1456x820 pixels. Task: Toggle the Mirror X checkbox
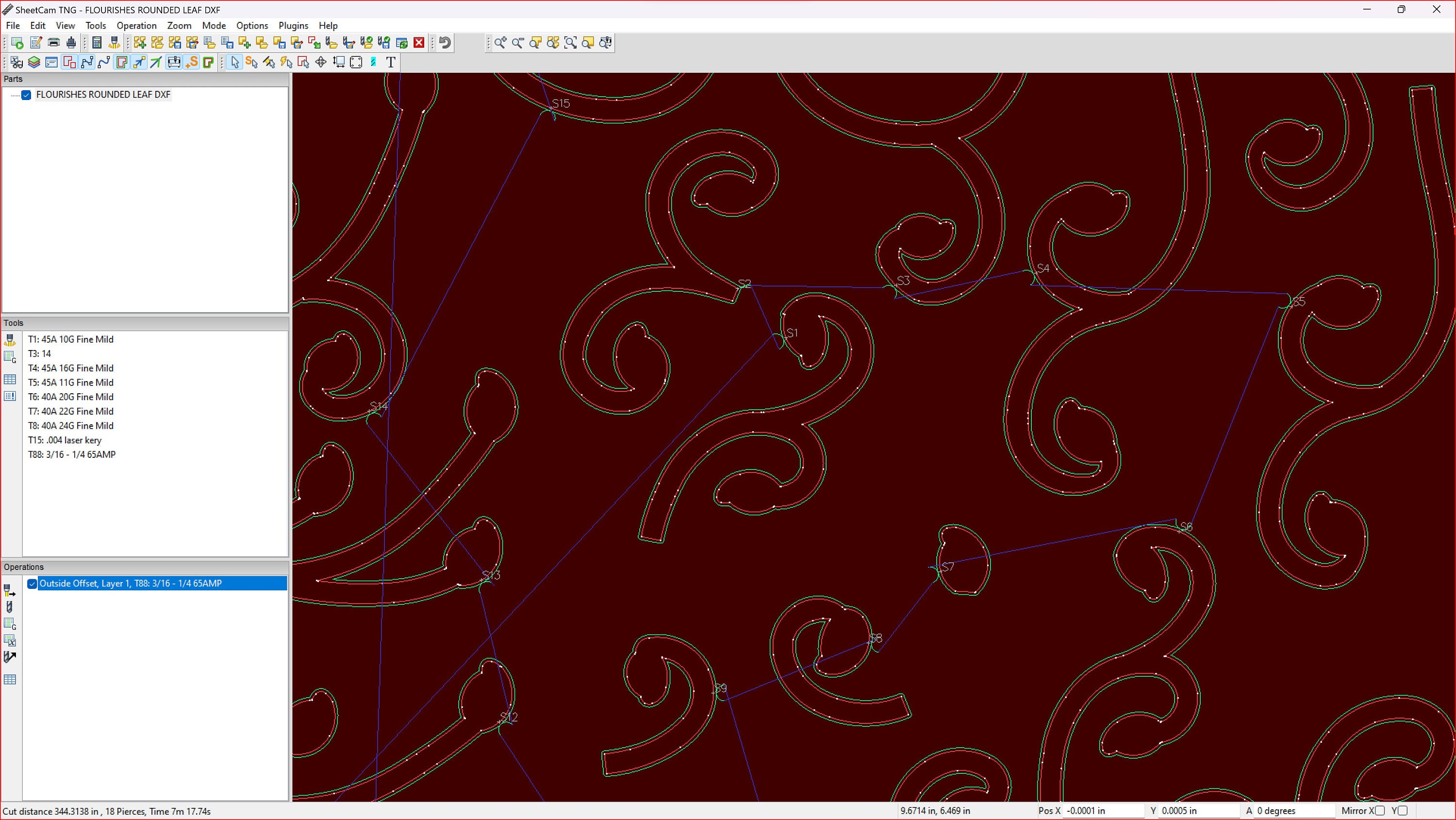1381,810
